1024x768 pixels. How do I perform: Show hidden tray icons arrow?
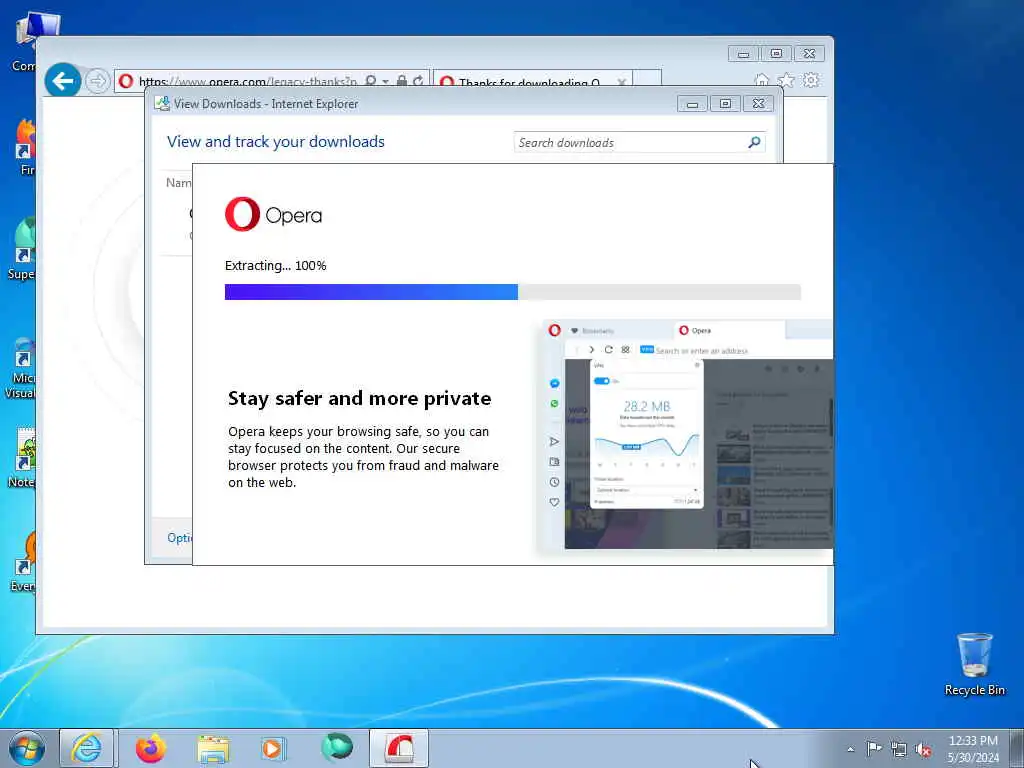850,749
